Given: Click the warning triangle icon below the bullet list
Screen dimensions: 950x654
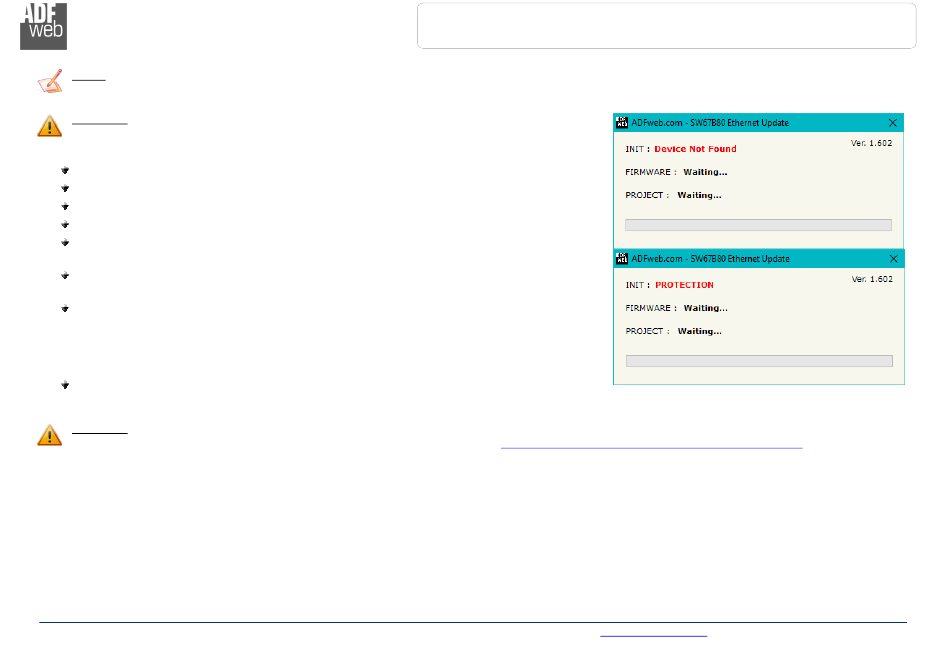Looking at the screenshot, I should (x=50, y=435).
